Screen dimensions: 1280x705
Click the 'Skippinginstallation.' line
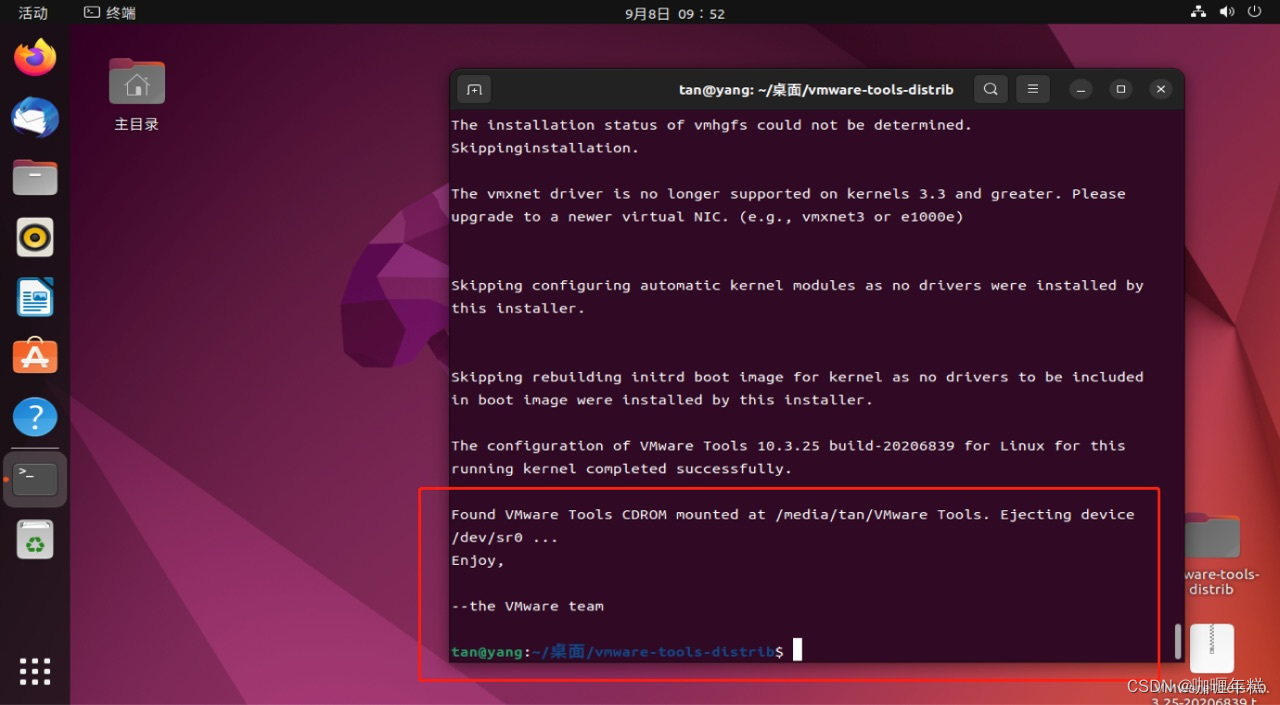545,148
